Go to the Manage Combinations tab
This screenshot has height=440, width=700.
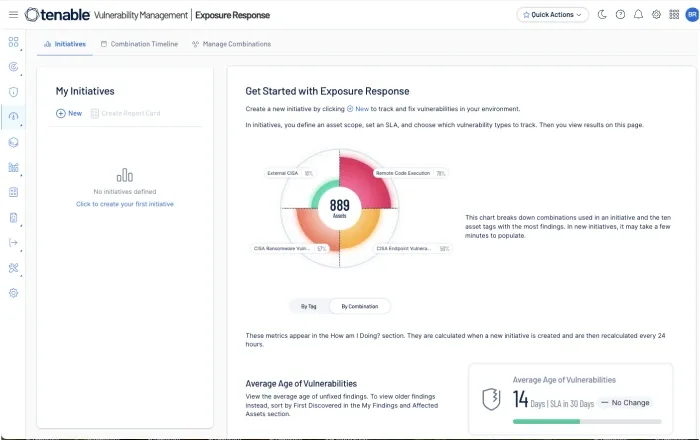(x=232, y=44)
